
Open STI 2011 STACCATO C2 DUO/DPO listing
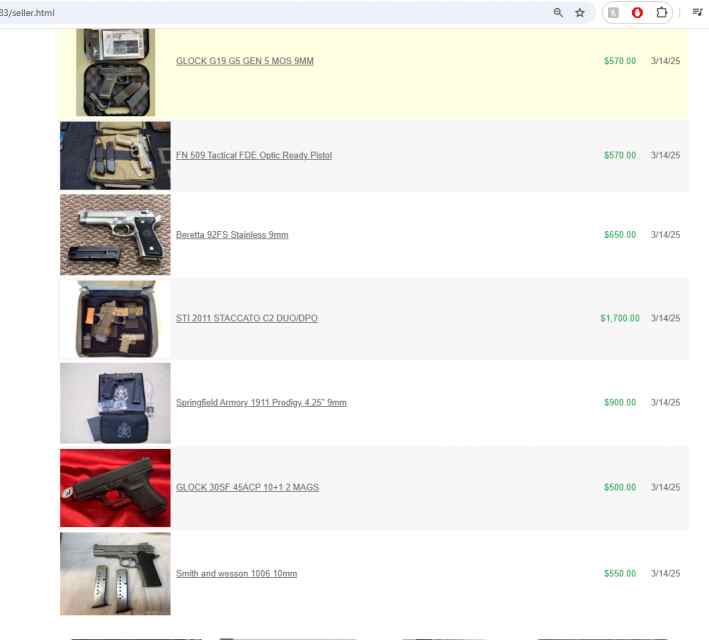246,318
